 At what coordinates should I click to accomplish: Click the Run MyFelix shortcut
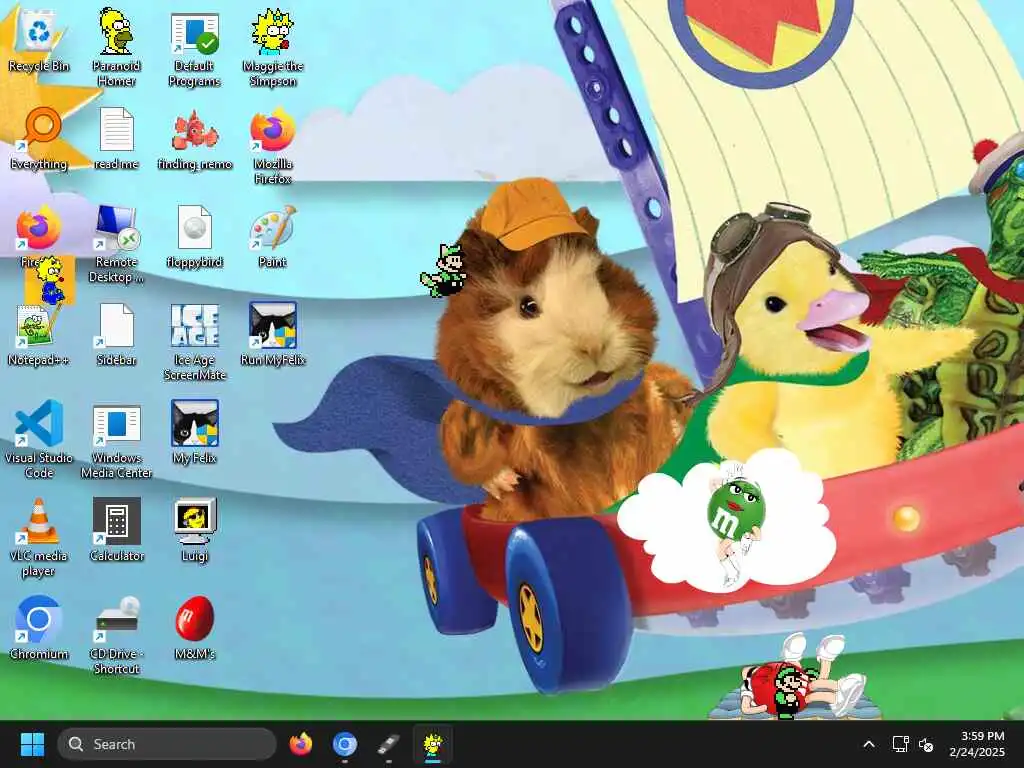pos(272,335)
